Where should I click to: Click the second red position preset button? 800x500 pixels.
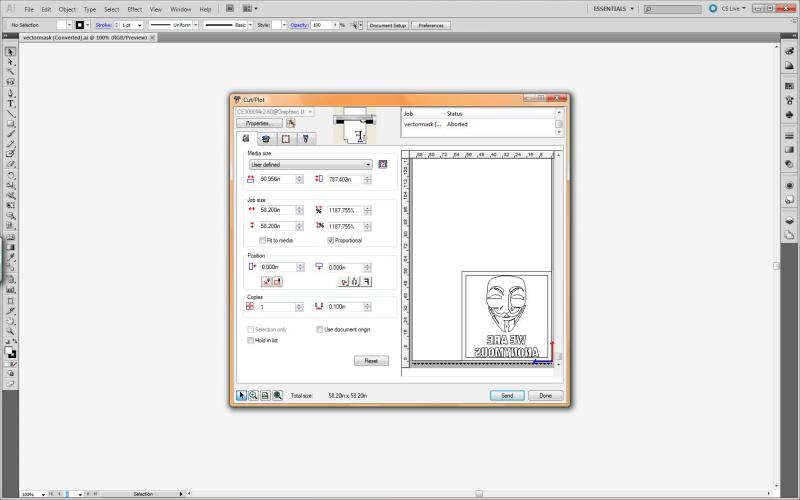277,282
